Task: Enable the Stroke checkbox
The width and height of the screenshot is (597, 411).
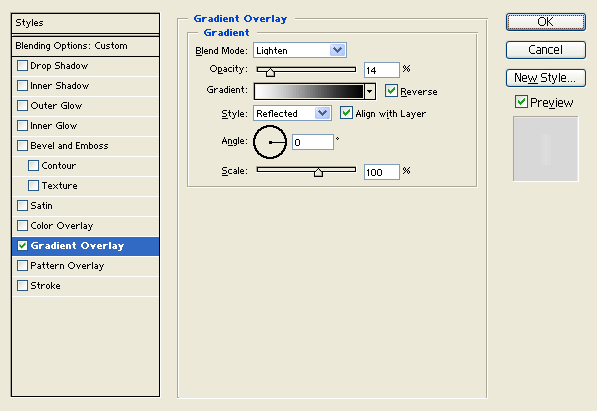Action: [22, 286]
